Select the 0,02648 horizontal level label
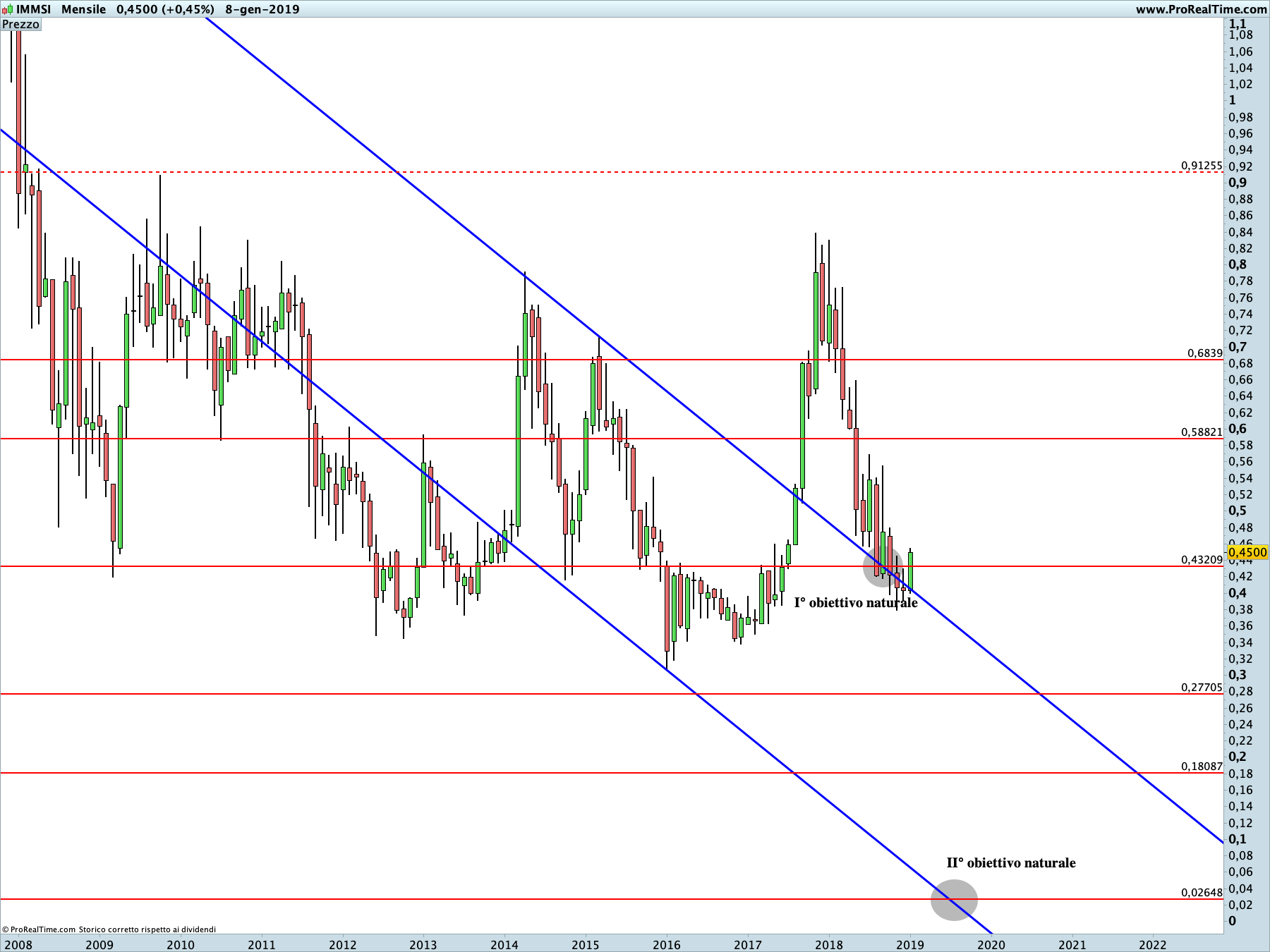 coord(1202,892)
